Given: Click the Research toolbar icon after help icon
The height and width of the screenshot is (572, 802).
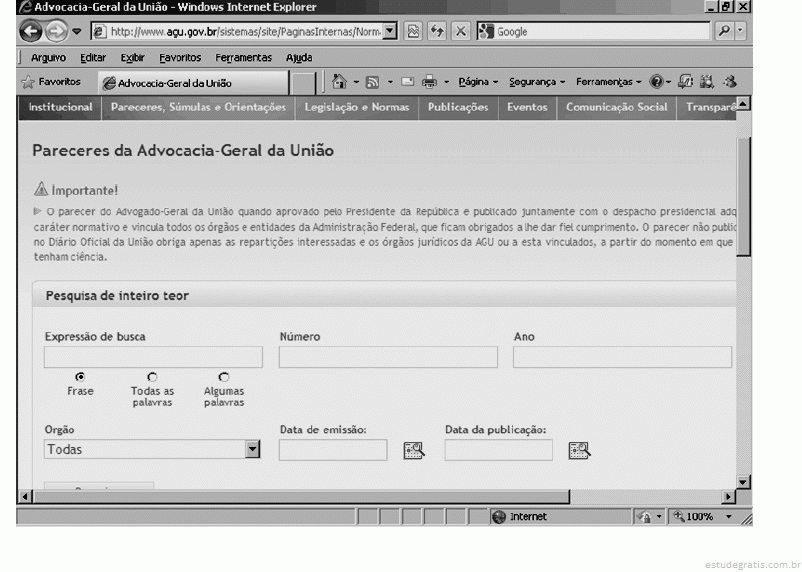Looking at the screenshot, I should pyautogui.click(x=685, y=82).
